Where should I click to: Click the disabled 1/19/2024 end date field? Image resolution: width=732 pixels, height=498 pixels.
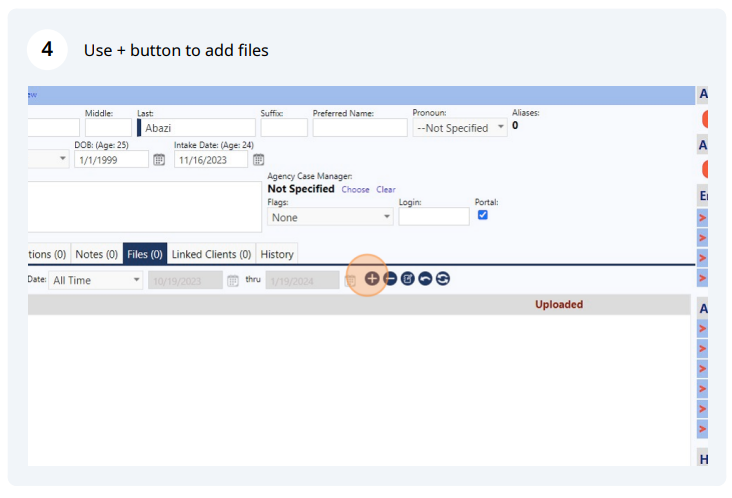pyautogui.click(x=303, y=281)
